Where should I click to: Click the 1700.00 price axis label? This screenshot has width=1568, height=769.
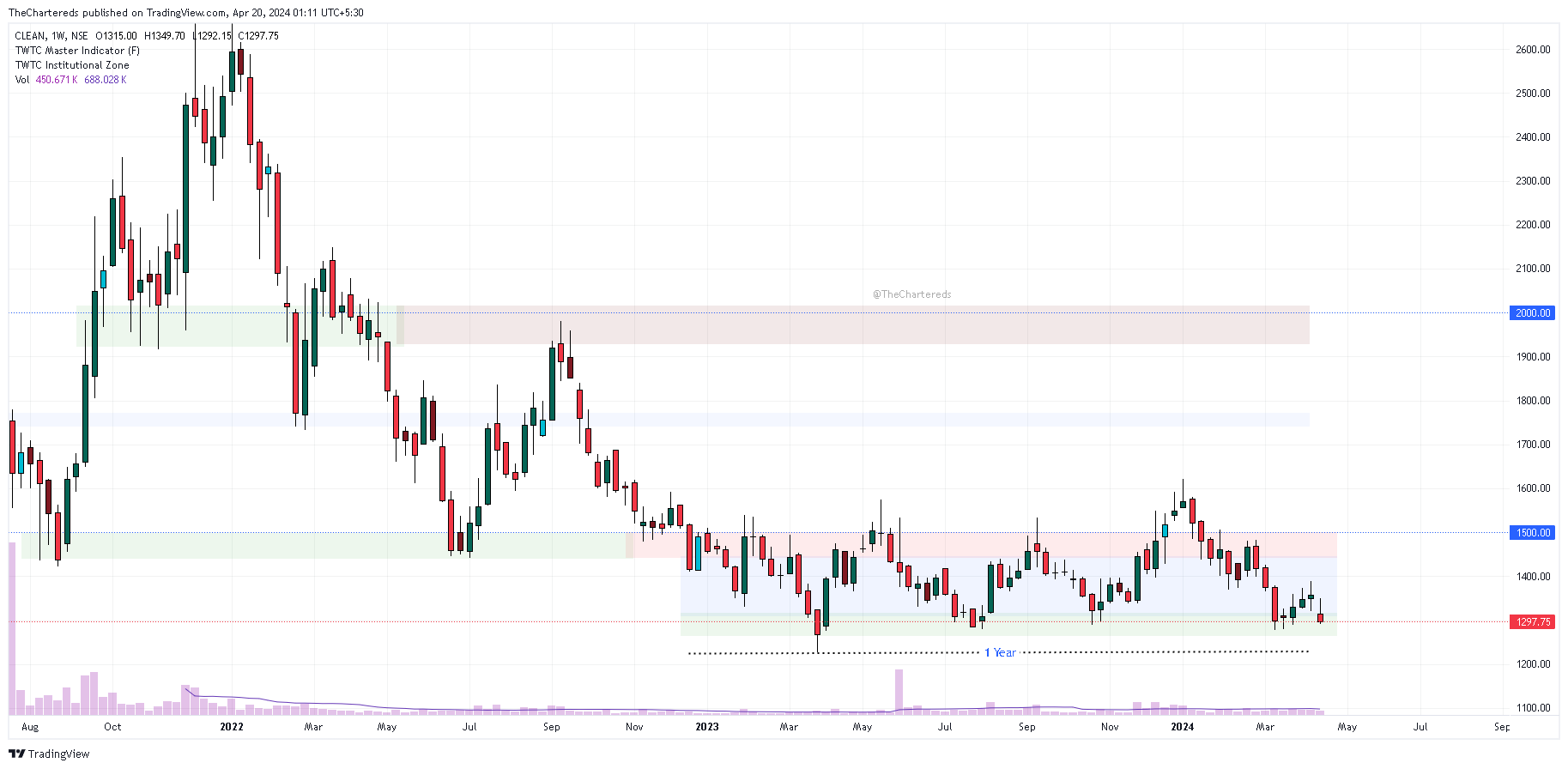pos(1533,445)
